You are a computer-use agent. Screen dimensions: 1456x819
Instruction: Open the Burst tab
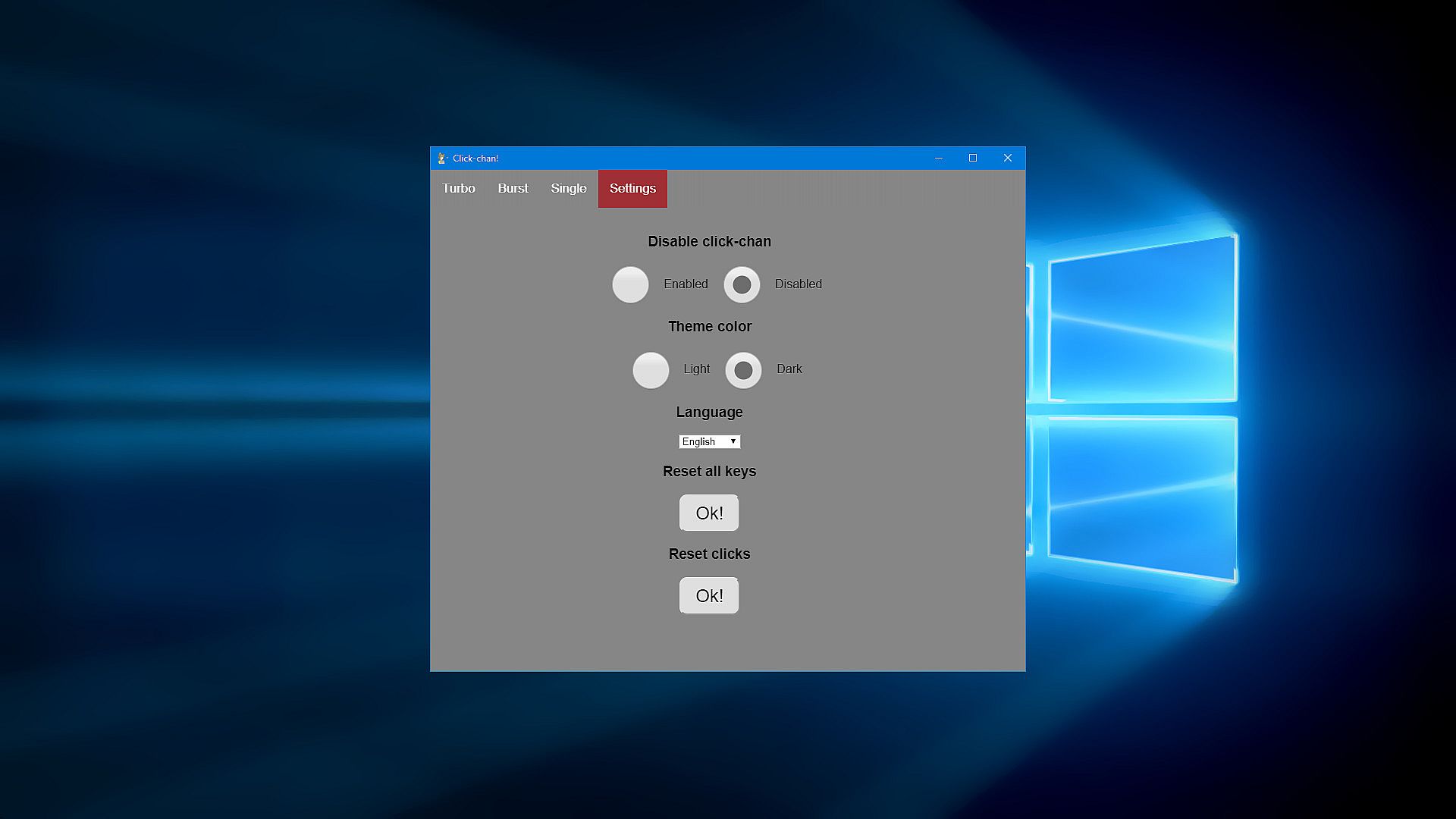click(513, 189)
